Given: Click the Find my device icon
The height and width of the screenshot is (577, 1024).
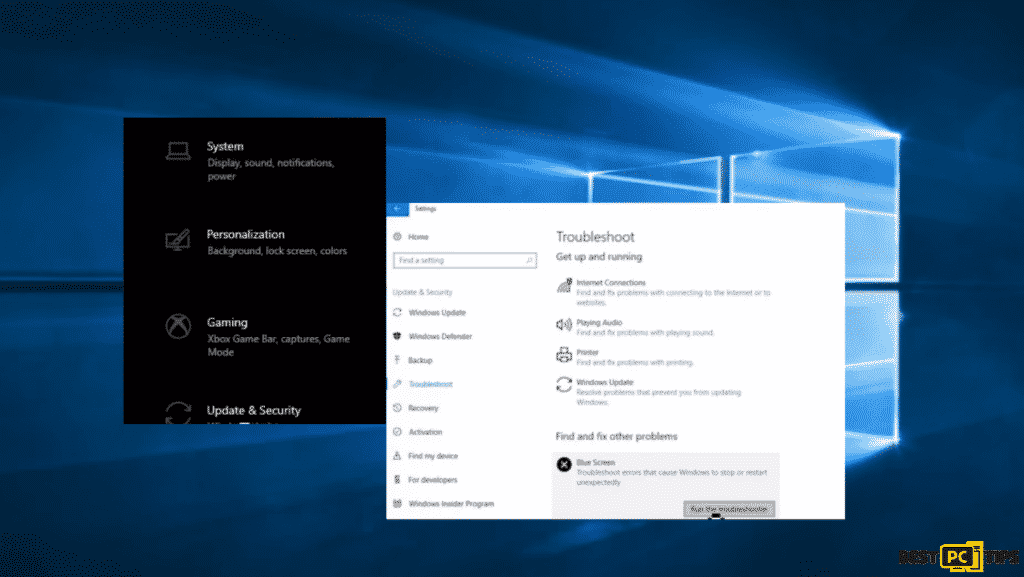Looking at the screenshot, I should coord(397,456).
